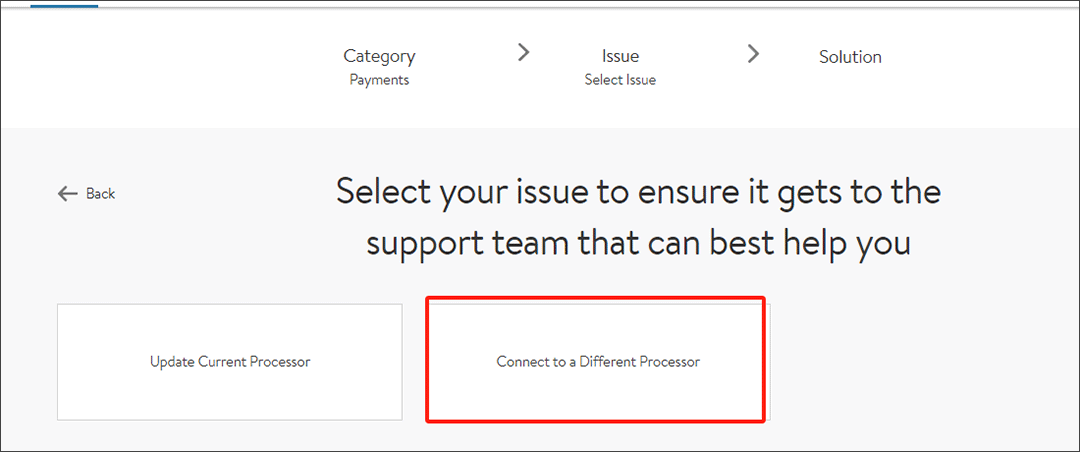This screenshot has height=452, width=1080.
Task: Select the Payments sub-label under Category
Action: [379, 80]
